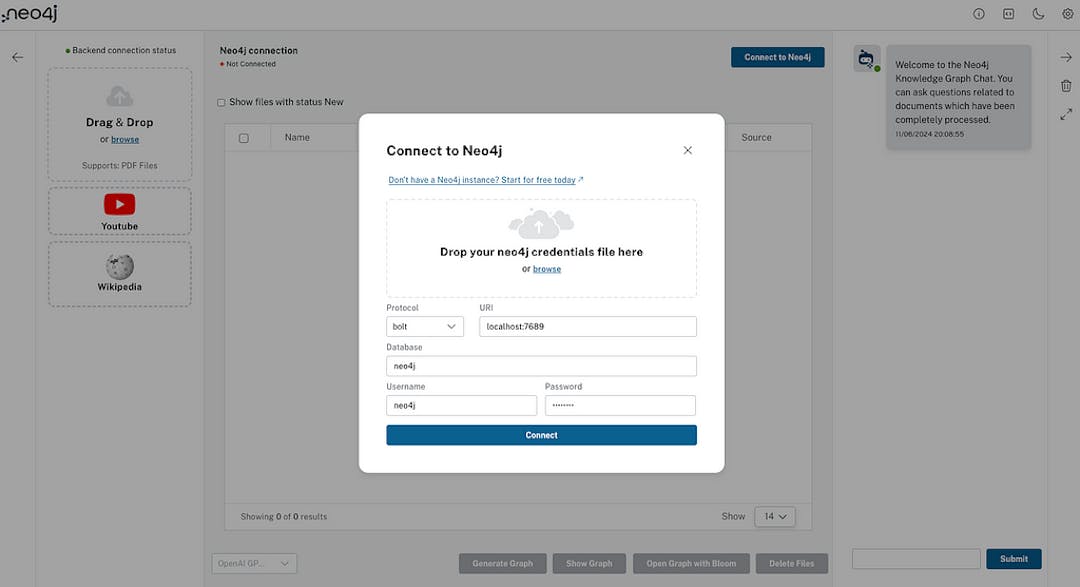Open the Protocol dropdown showing bolt
The image size is (1080, 587).
pos(425,326)
